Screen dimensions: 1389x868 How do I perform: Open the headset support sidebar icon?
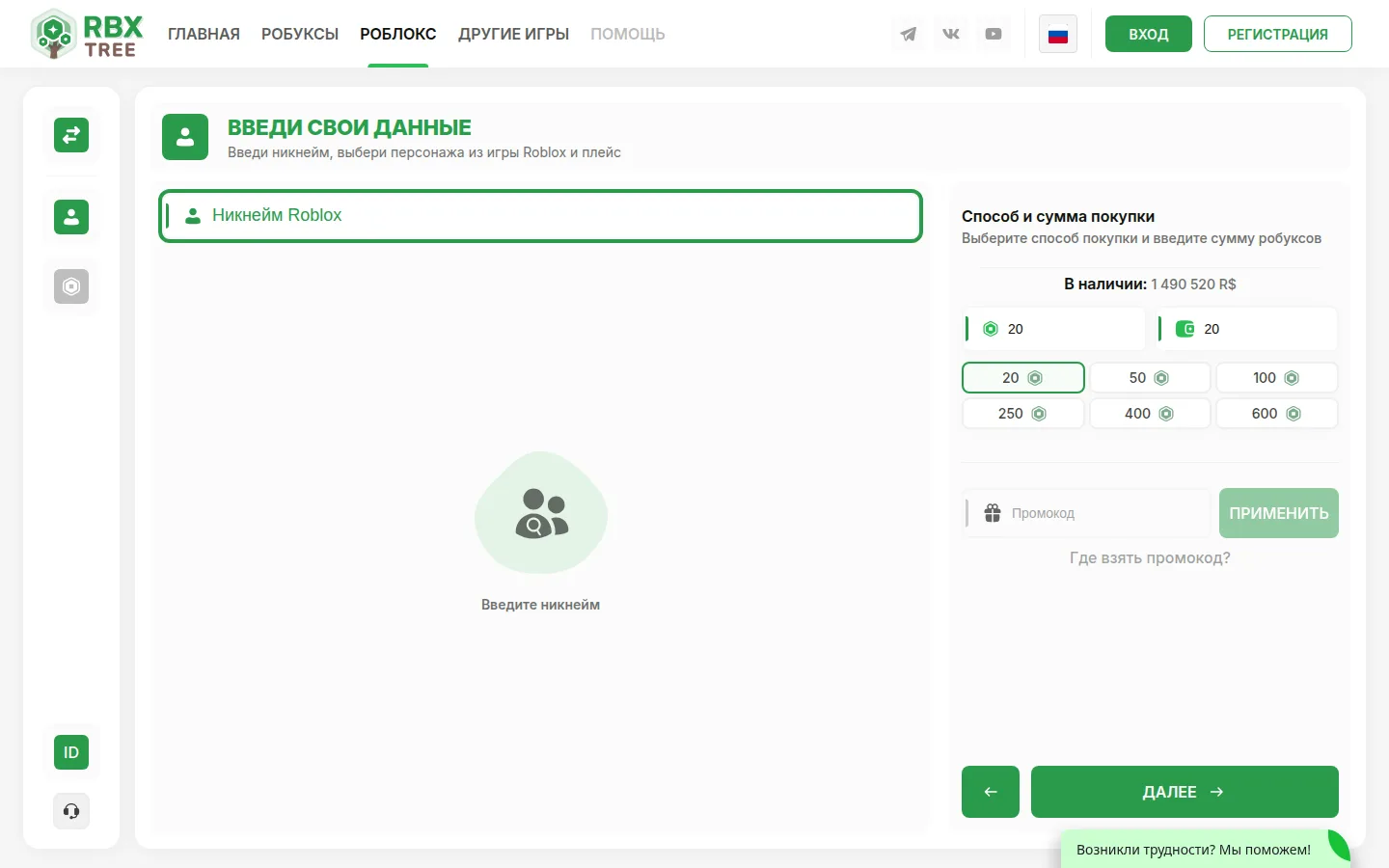pos(71,811)
